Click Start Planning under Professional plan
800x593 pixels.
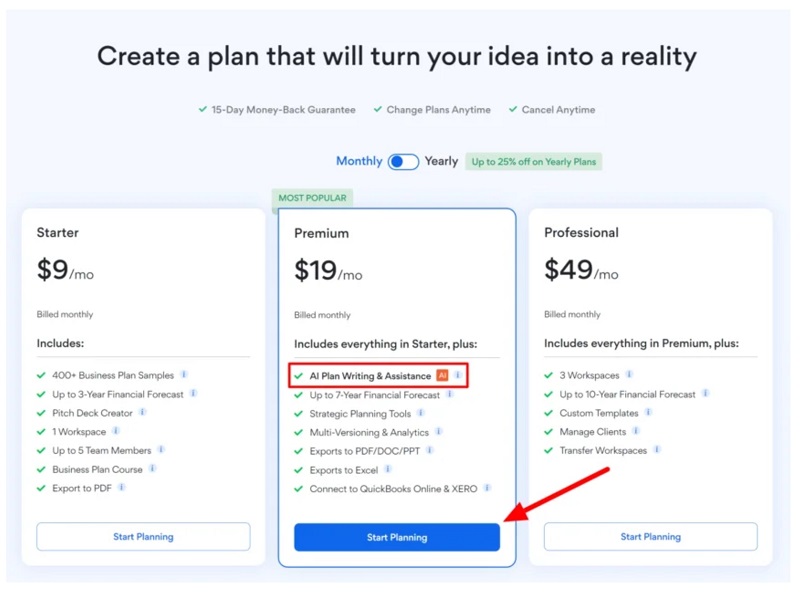651,536
